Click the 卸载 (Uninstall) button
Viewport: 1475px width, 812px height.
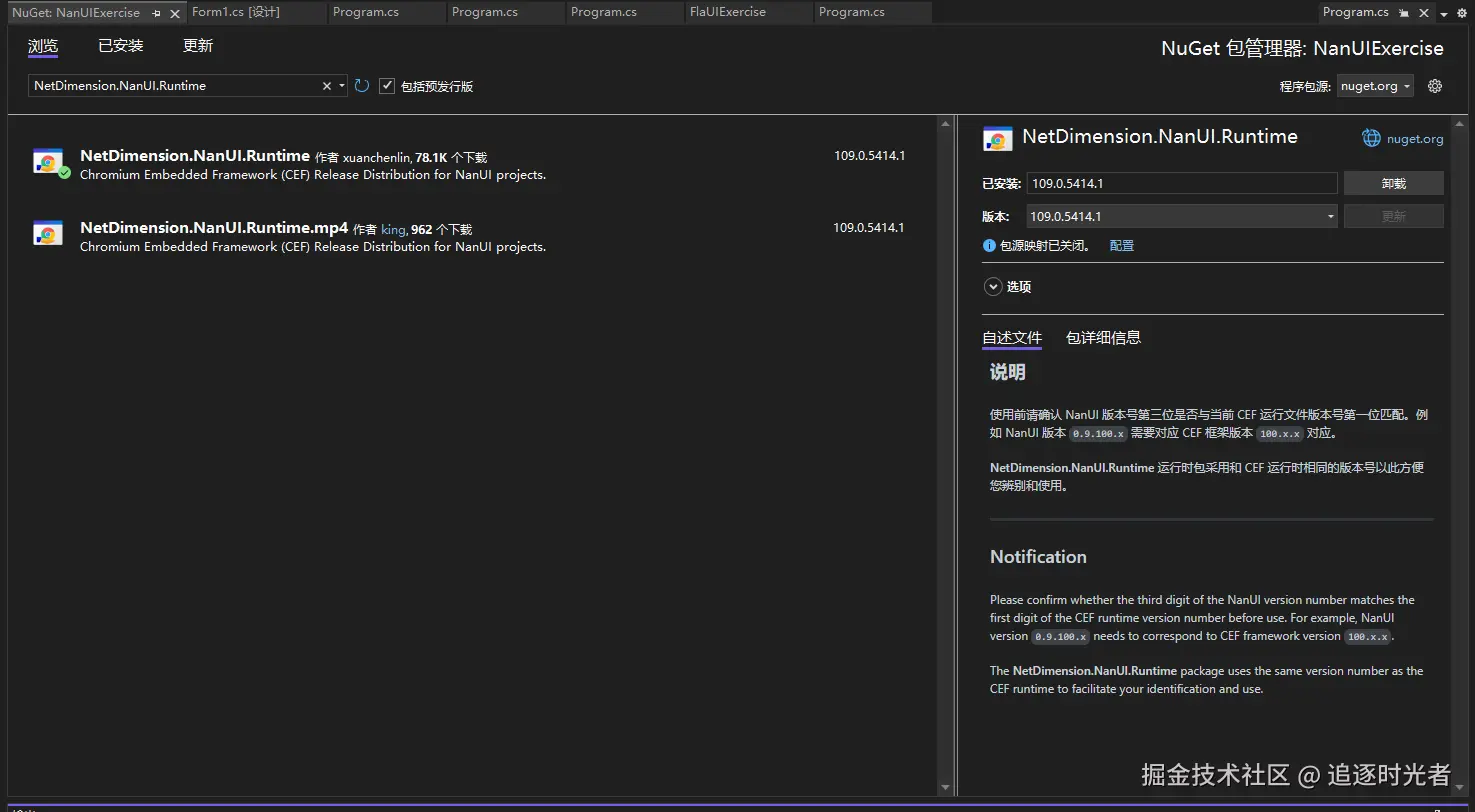[x=1393, y=183]
